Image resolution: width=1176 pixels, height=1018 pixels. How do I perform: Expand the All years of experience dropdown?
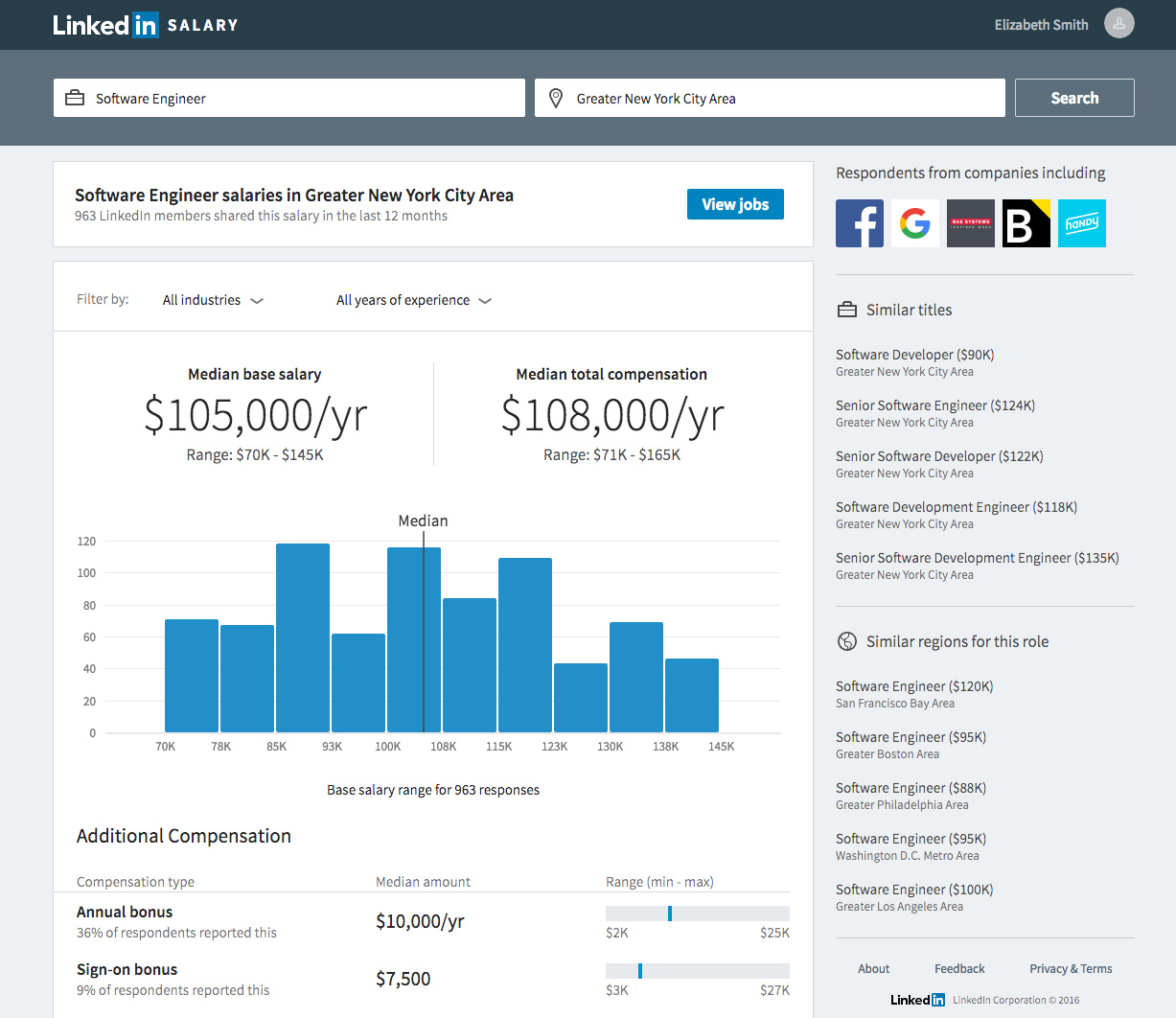(x=413, y=300)
